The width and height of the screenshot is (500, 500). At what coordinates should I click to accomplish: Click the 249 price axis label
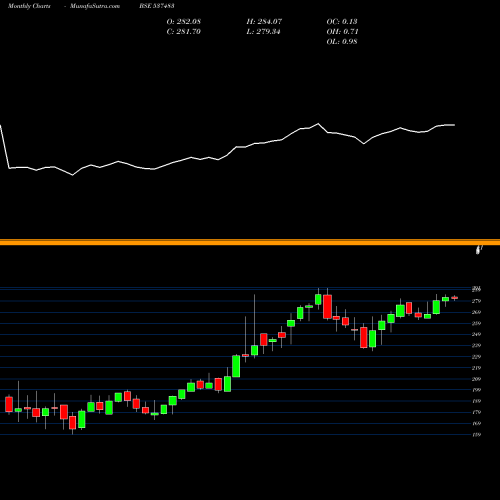point(477,334)
